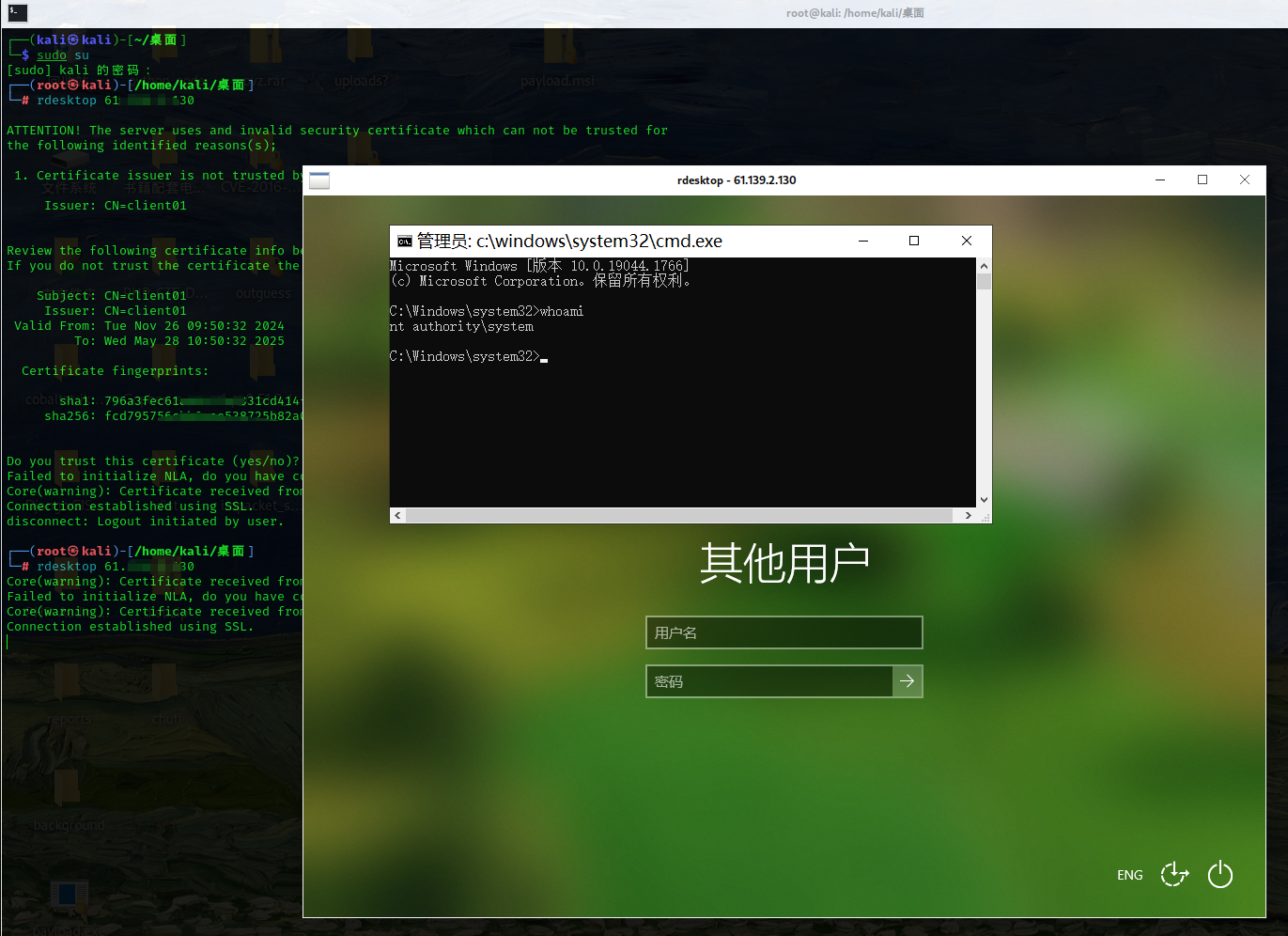
Task: Minimize the cmd.exe window
Action: point(862,242)
